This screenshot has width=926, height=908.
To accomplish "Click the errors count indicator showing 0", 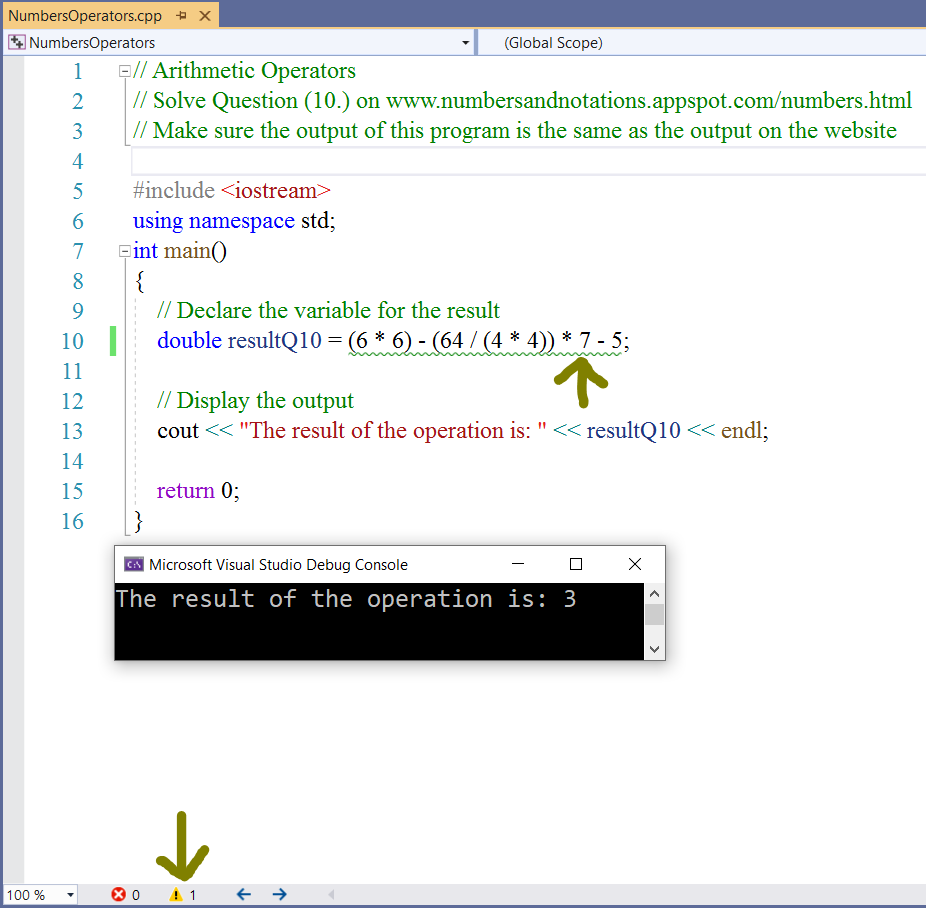I will tap(126, 895).
